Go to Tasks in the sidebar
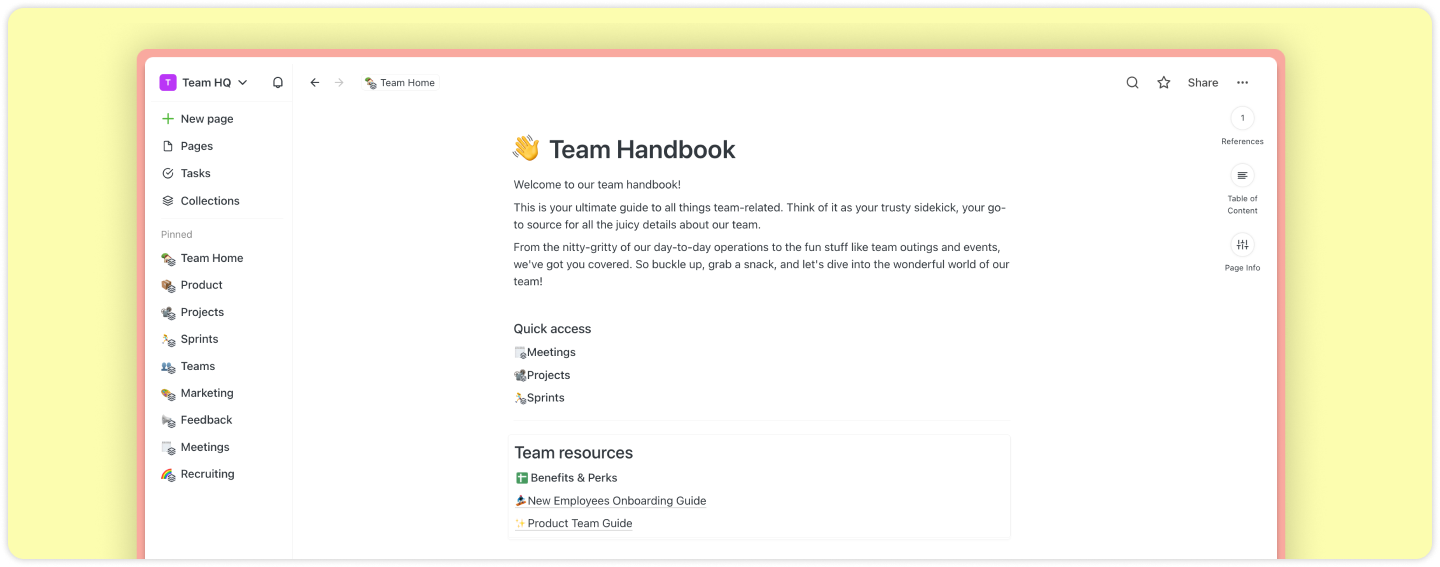Viewport: 1440px width, 567px height. coord(195,173)
